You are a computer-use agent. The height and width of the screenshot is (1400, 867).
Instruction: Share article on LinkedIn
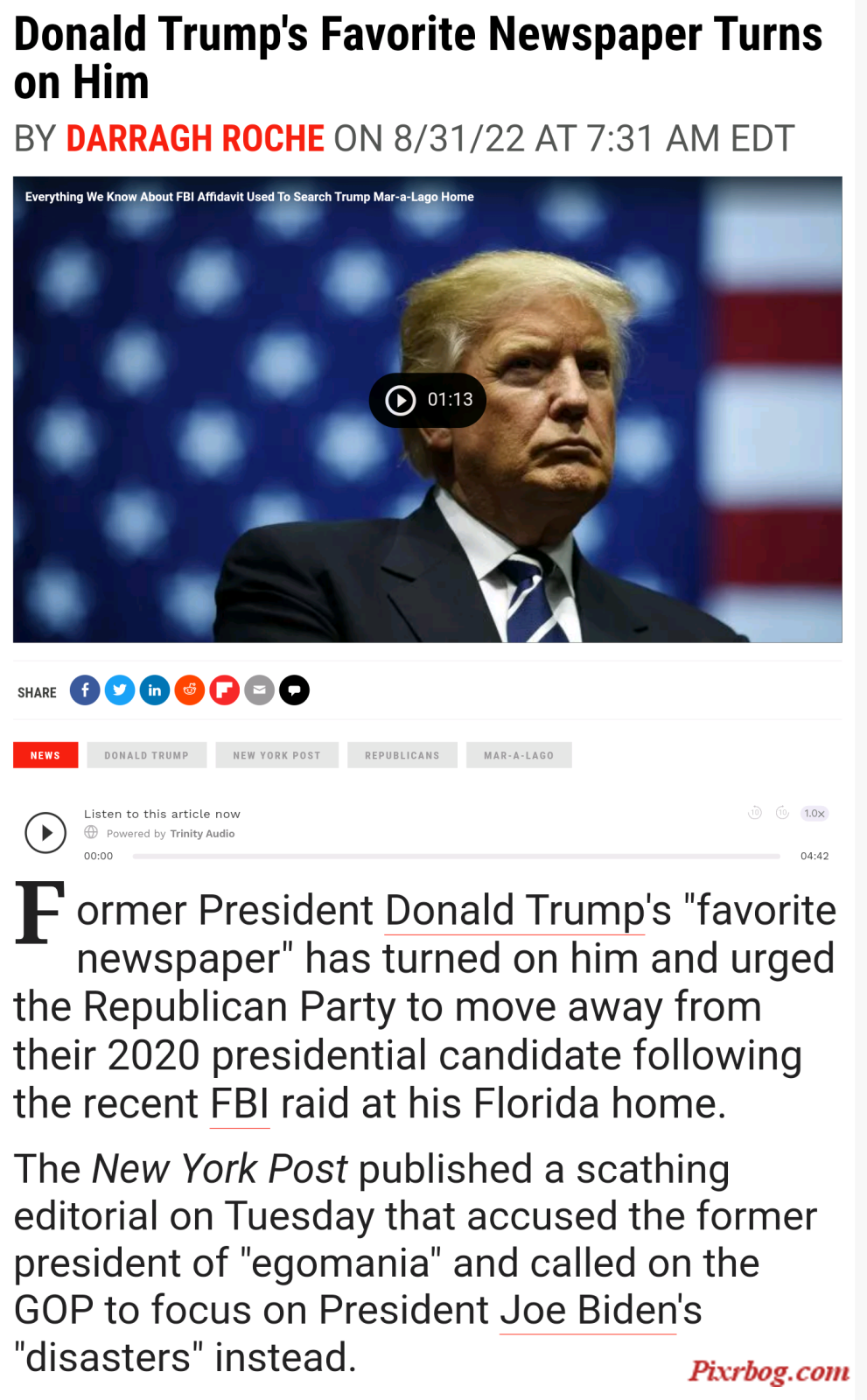point(155,690)
